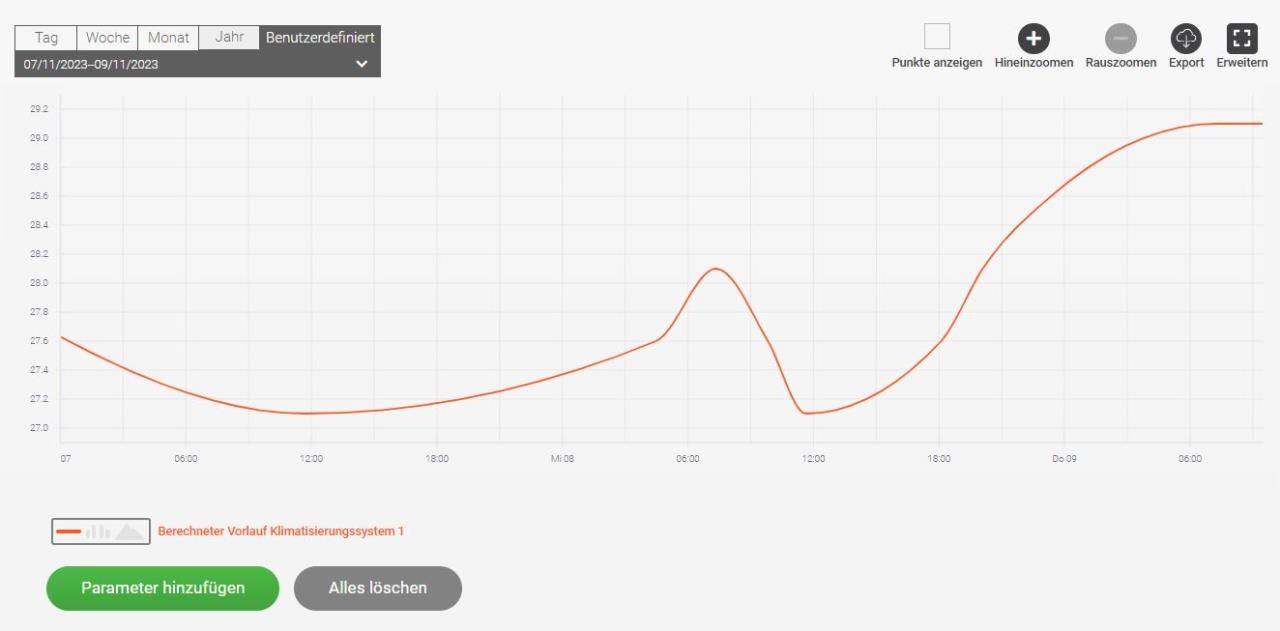The height and width of the screenshot is (631, 1280).
Task: Select the Monat tab
Action: pos(168,38)
